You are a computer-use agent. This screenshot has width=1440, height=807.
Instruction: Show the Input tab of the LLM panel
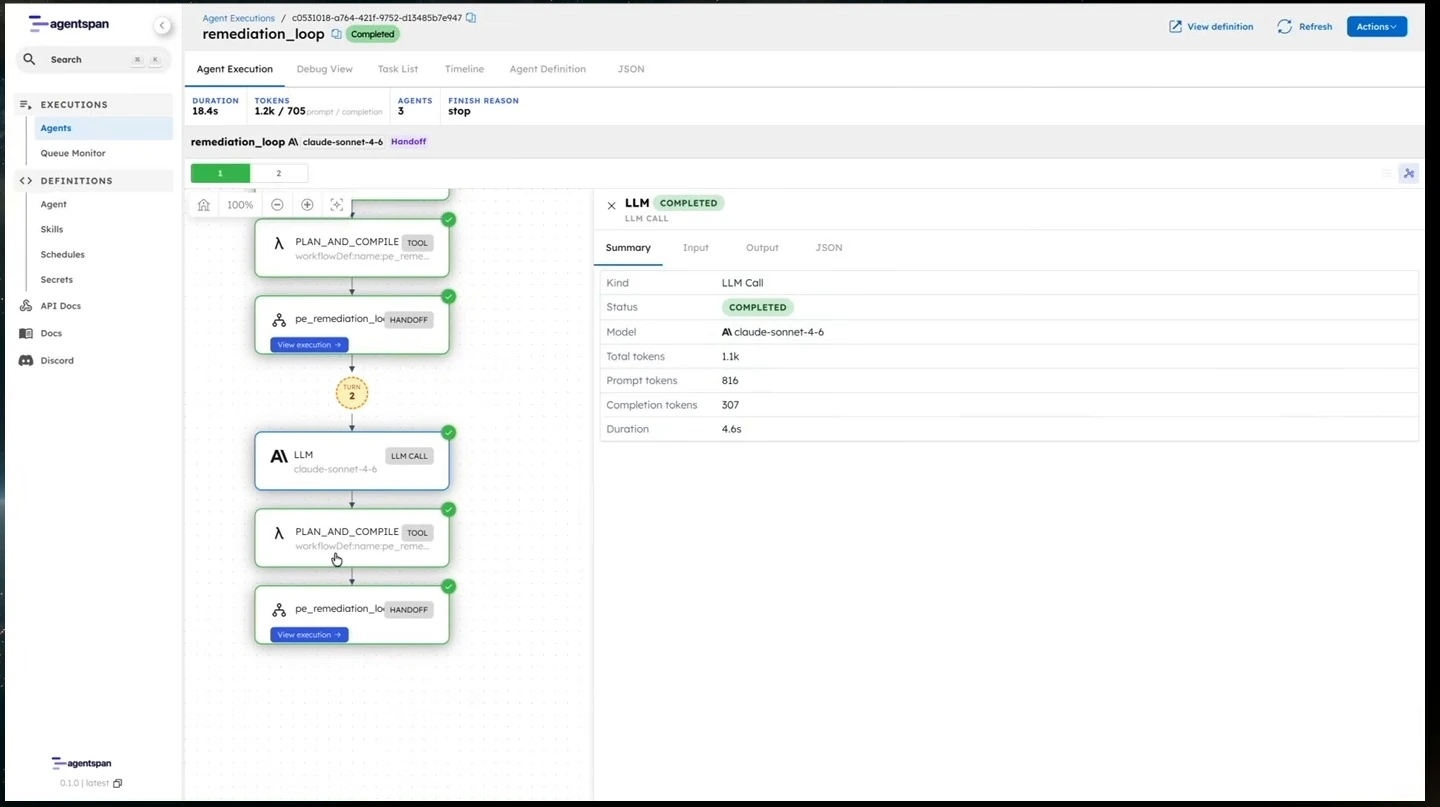pos(696,248)
